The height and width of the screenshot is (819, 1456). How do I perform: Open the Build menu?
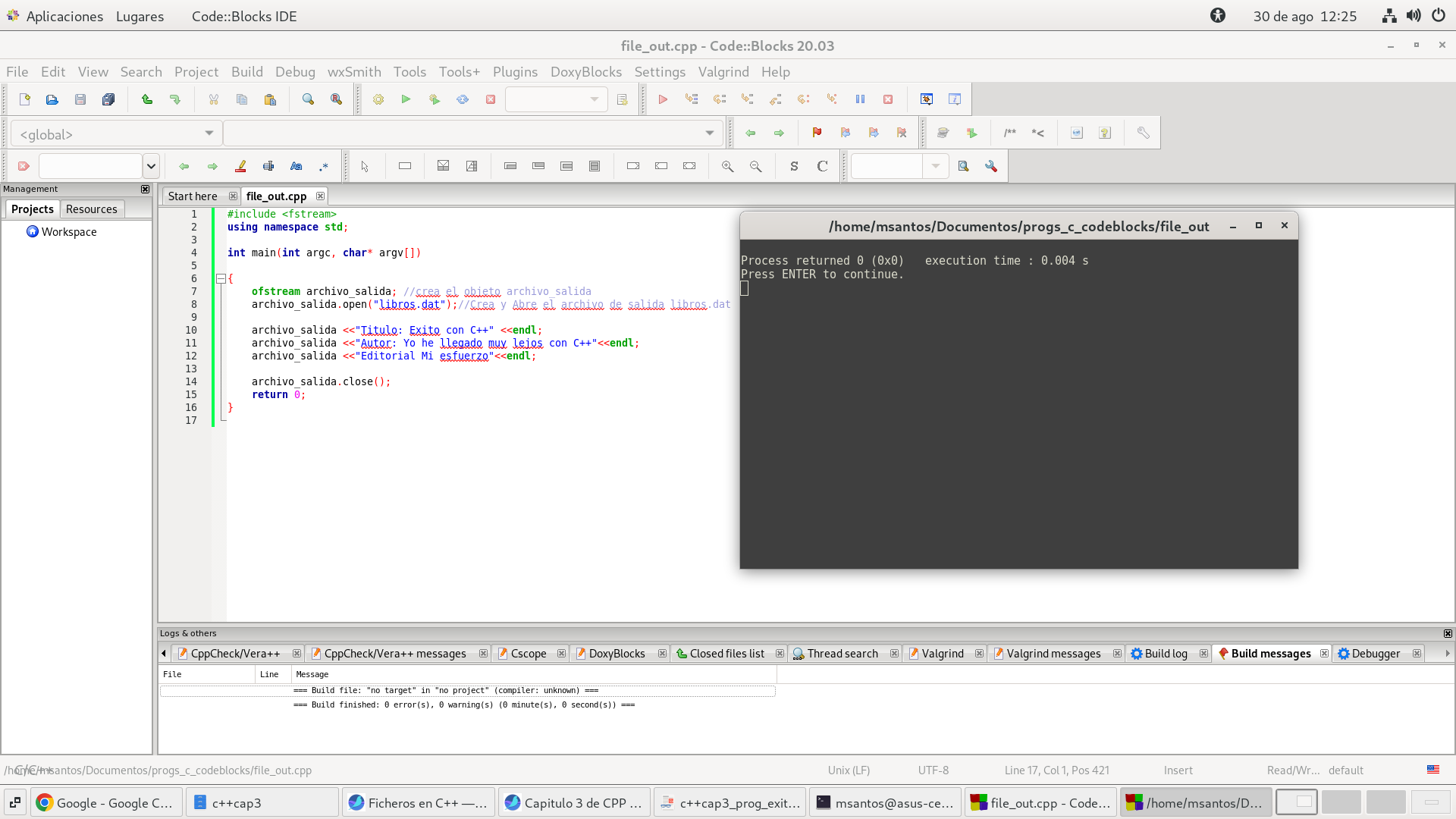[246, 72]
